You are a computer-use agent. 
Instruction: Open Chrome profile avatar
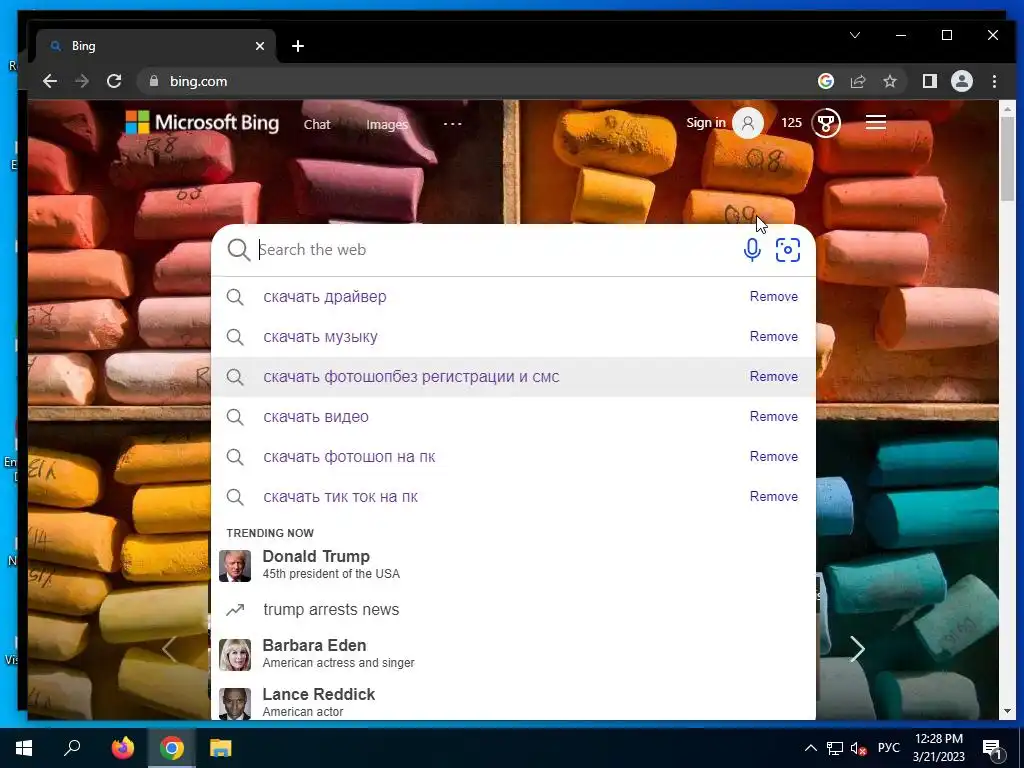coord(961,81)
